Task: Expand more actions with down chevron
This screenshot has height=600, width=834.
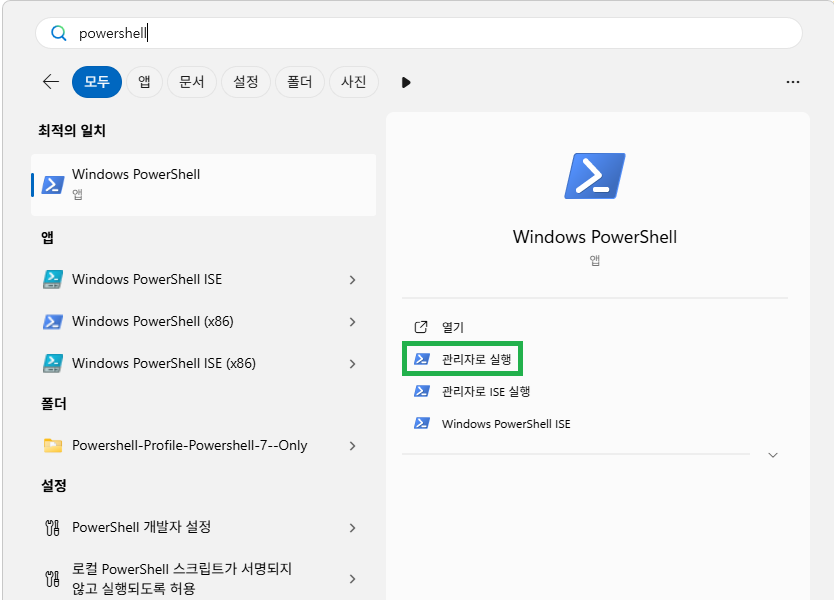Action: (x=773, y=455)
